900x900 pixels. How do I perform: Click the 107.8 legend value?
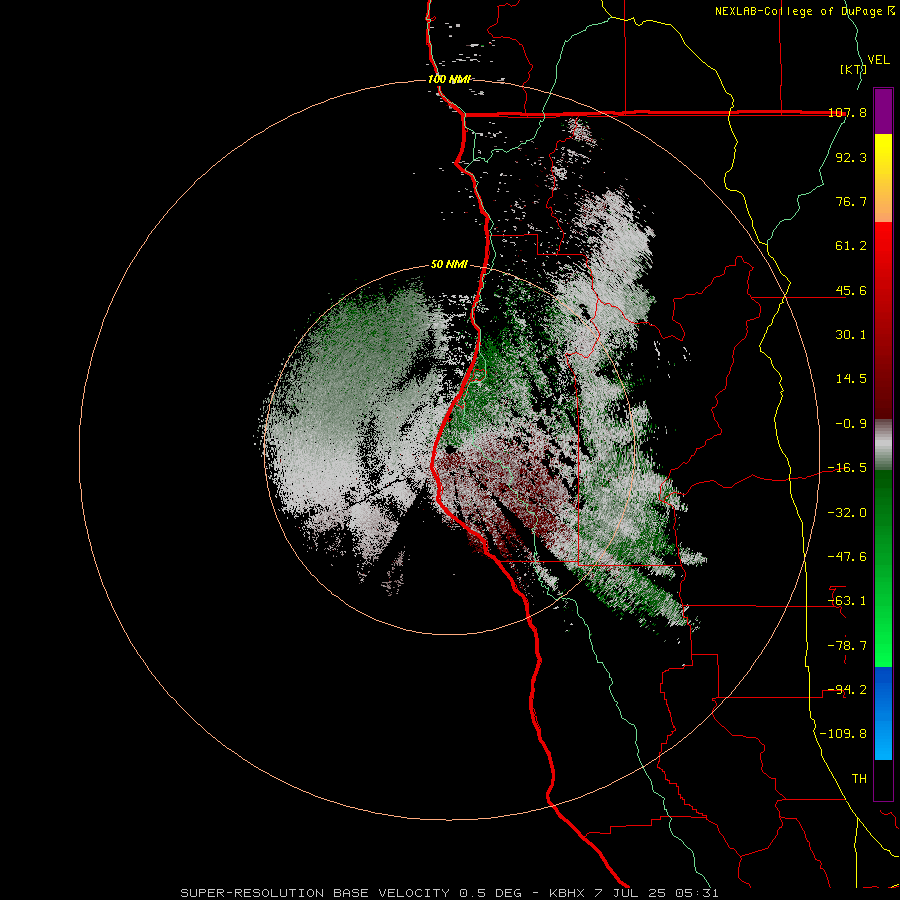pos(848,113)
